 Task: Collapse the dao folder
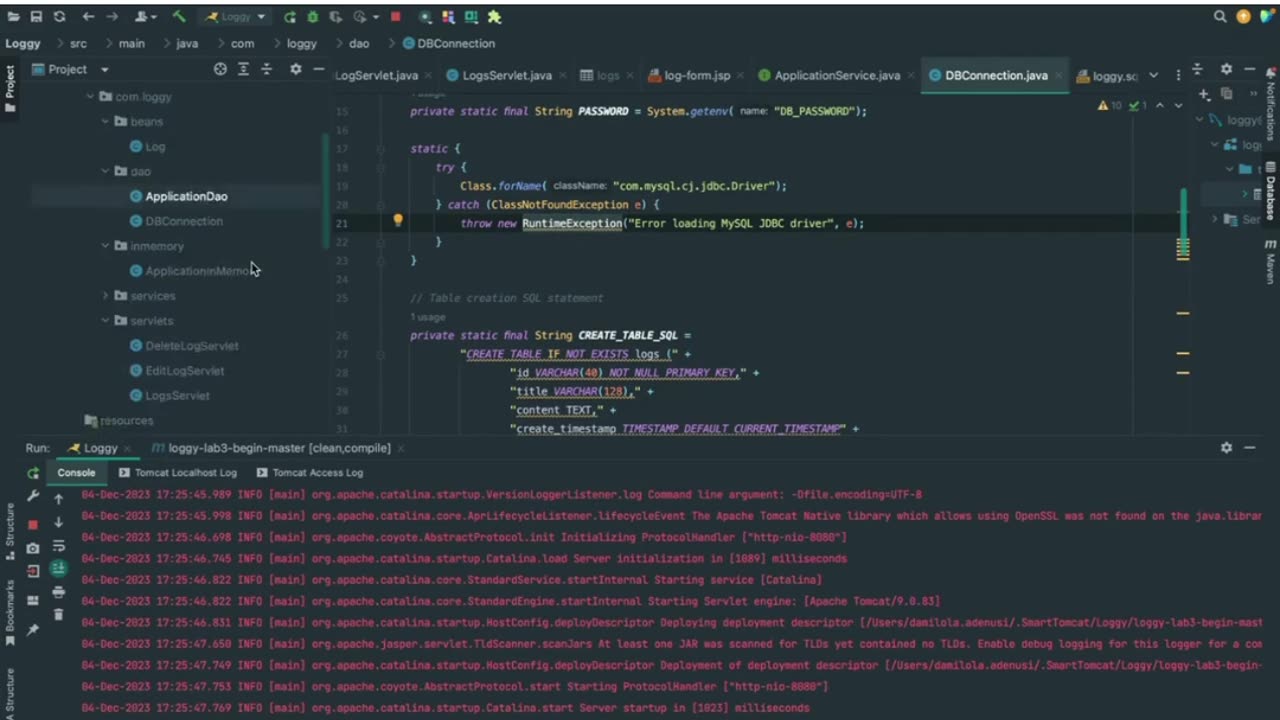(x=106, y=171)
